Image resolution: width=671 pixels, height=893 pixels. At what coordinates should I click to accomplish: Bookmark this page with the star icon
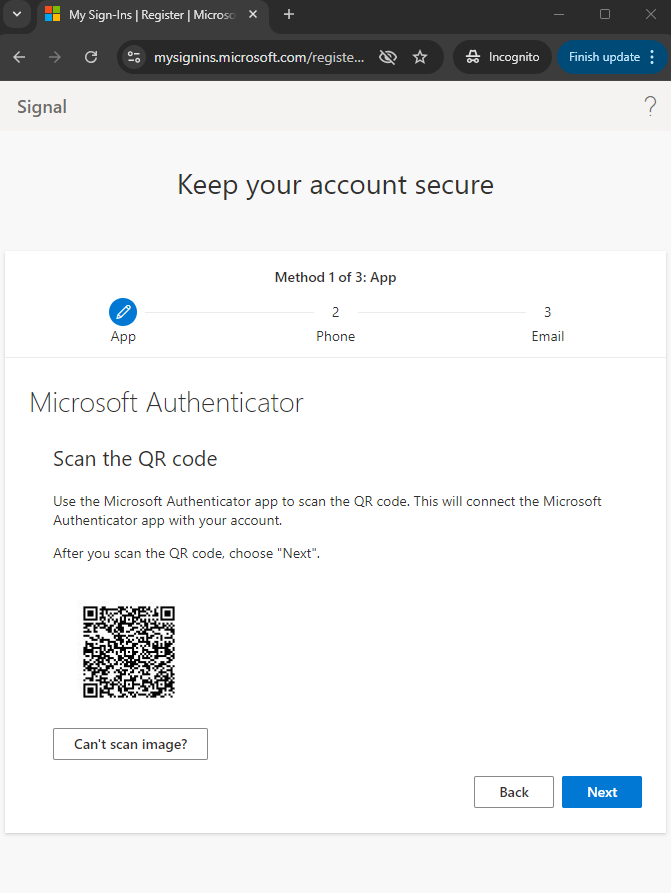click(x=420, y=57)
